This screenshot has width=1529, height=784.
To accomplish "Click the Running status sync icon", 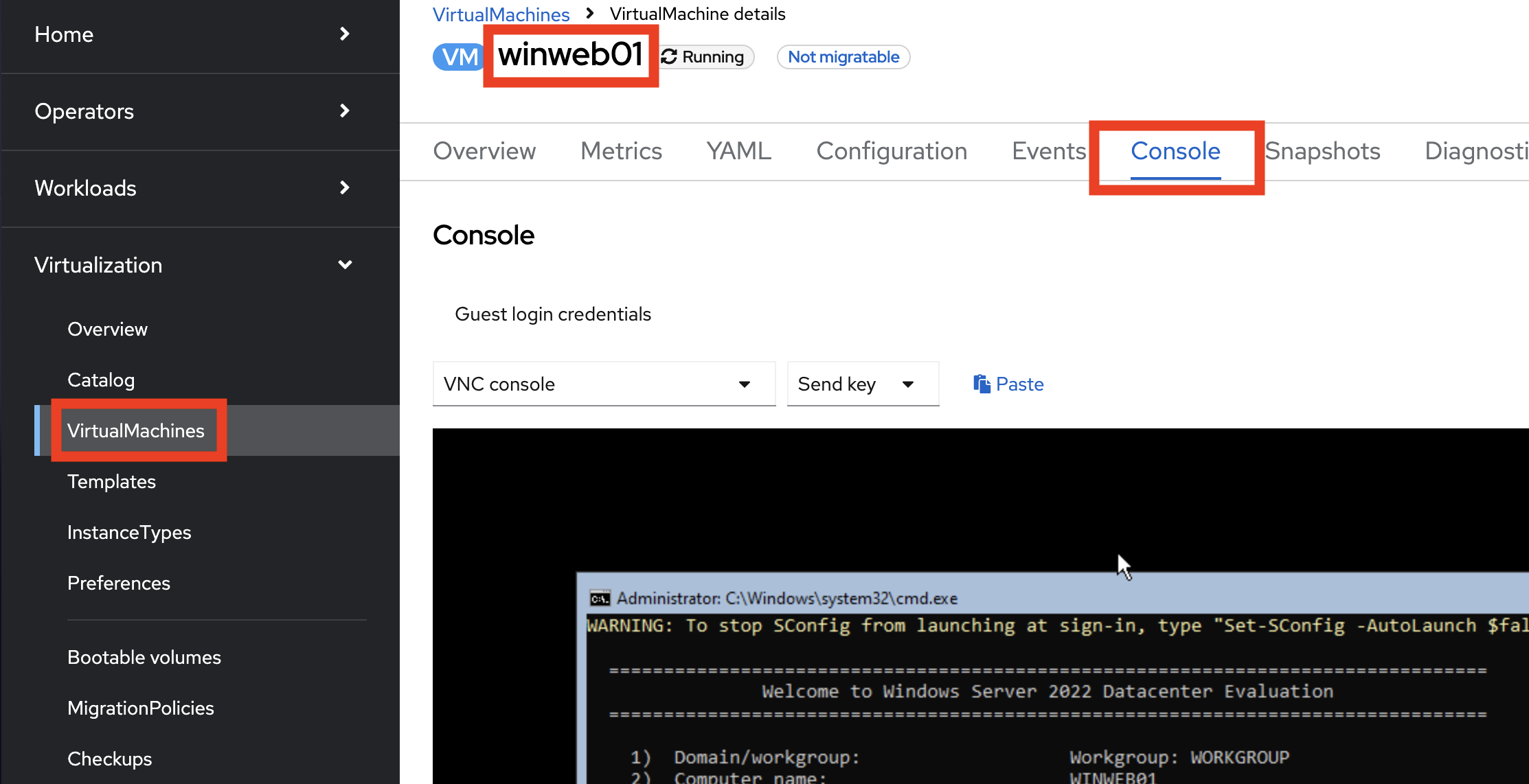I will [670, 57].
